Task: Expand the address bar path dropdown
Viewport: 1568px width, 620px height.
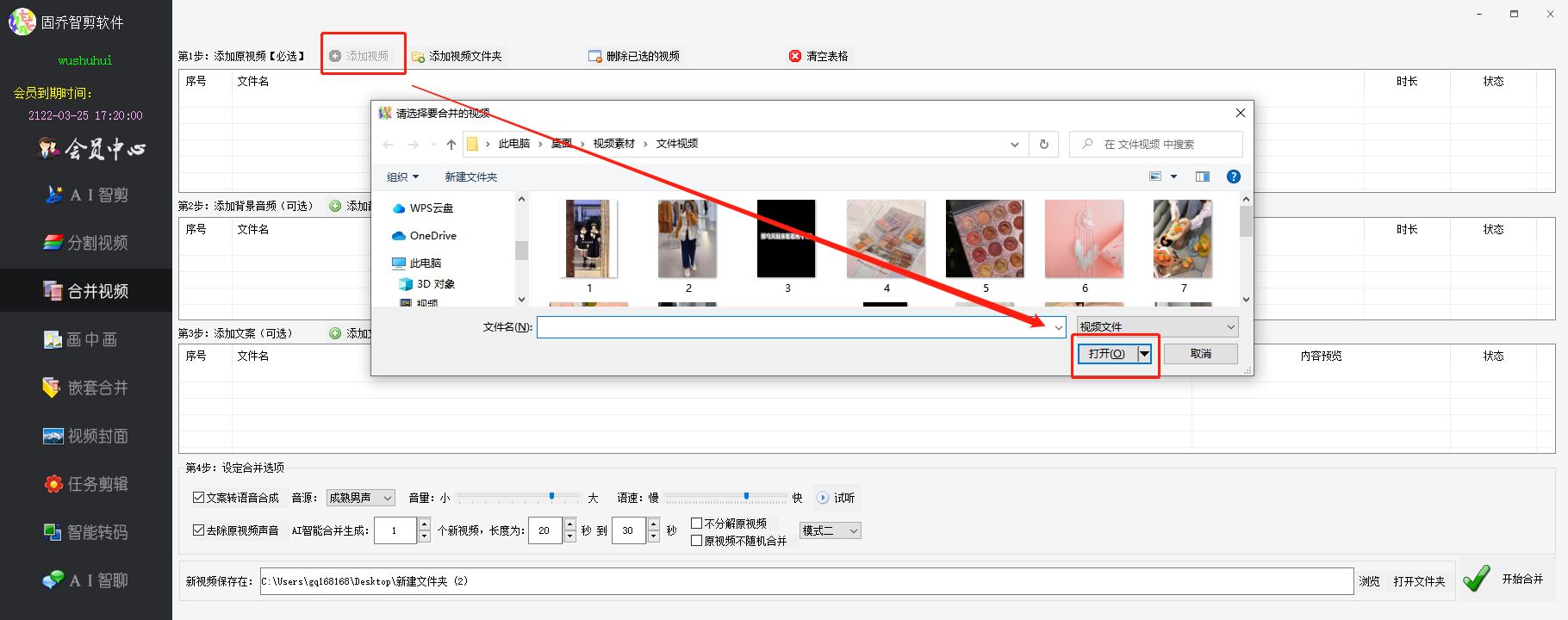Action: tap(1015, 145)
